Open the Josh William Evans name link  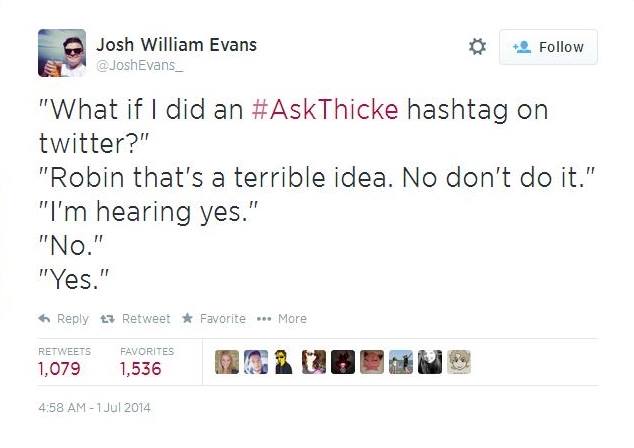click(176, 44)
